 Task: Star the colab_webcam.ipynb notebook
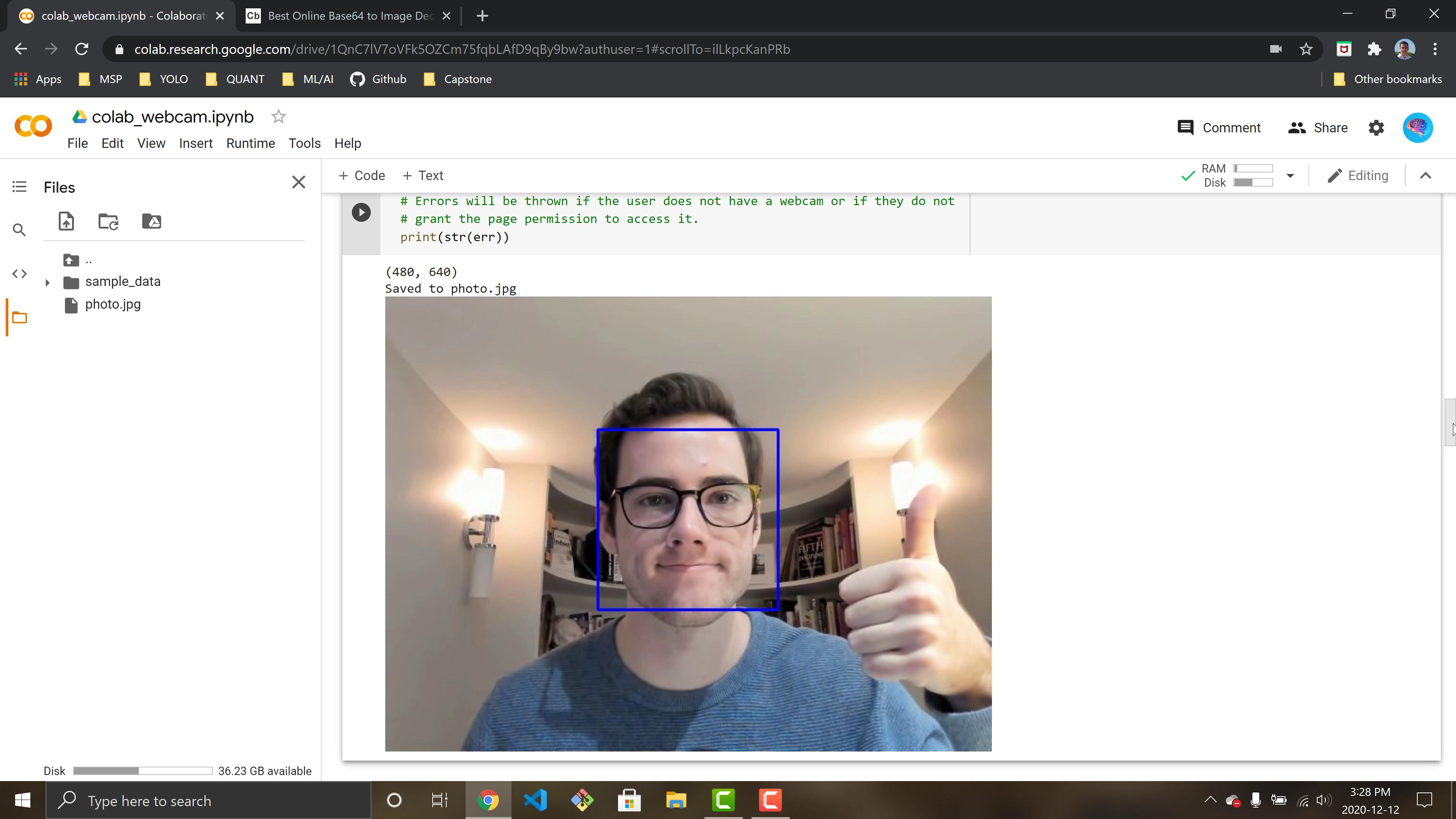(278, 117)
